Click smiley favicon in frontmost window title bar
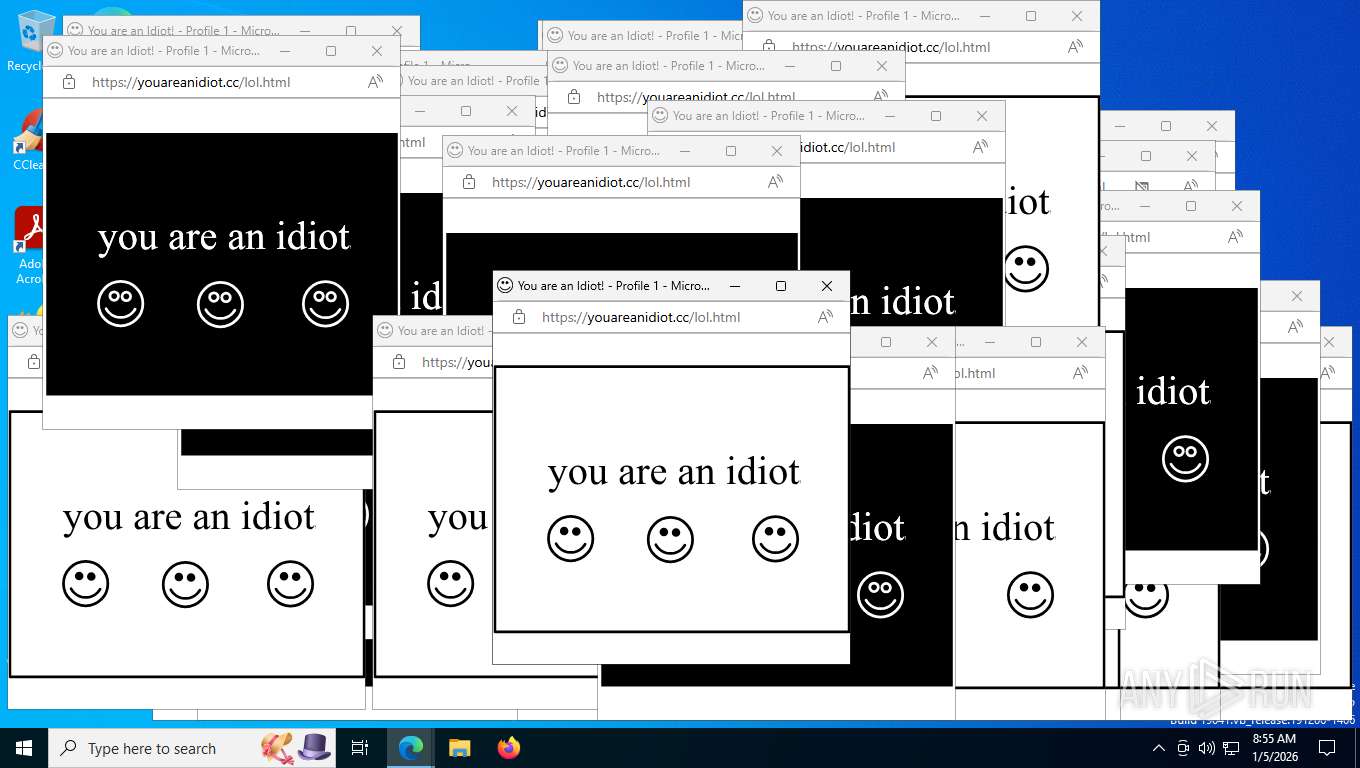This screenshot has width=1360, height=768. click(x=505, y=285)
